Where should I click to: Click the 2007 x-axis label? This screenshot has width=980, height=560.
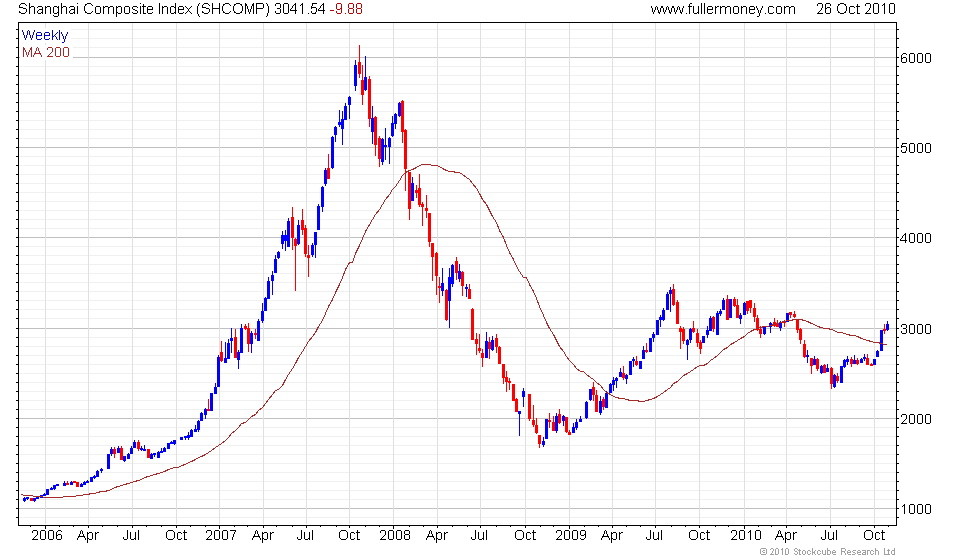coord(221,535)
